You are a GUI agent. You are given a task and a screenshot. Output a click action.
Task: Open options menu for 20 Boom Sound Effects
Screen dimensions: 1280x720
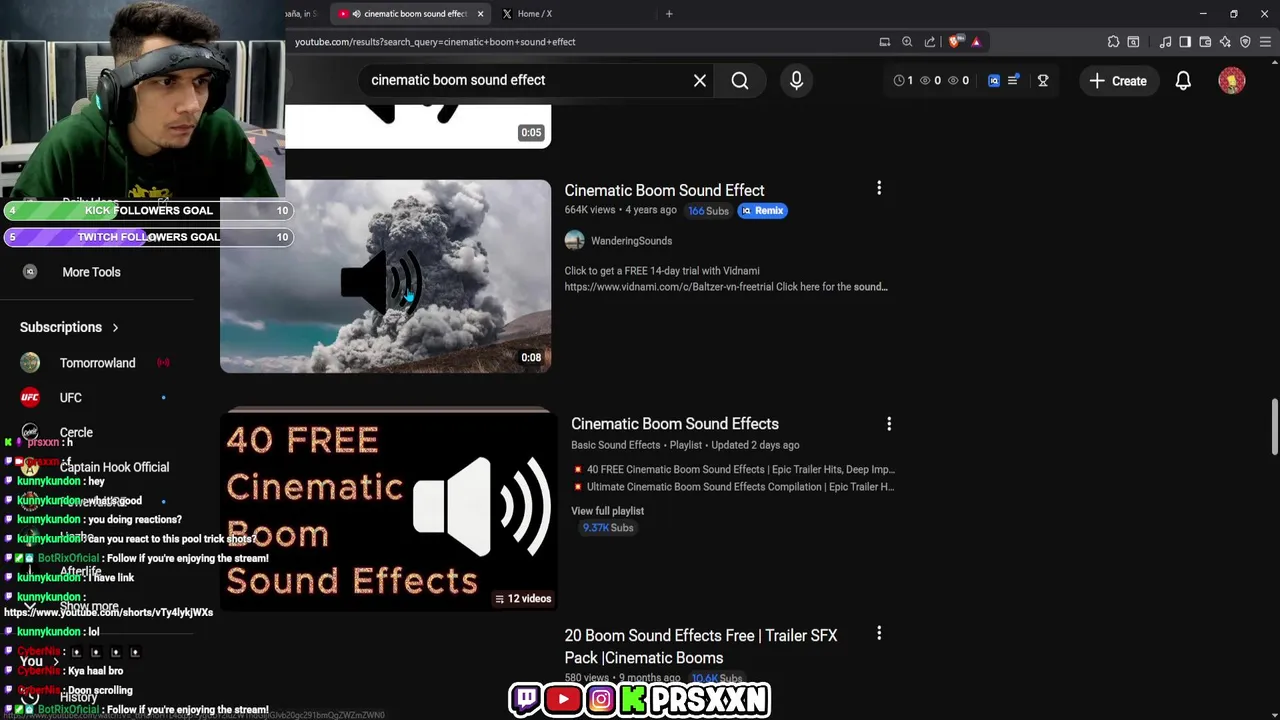[879, 633]
